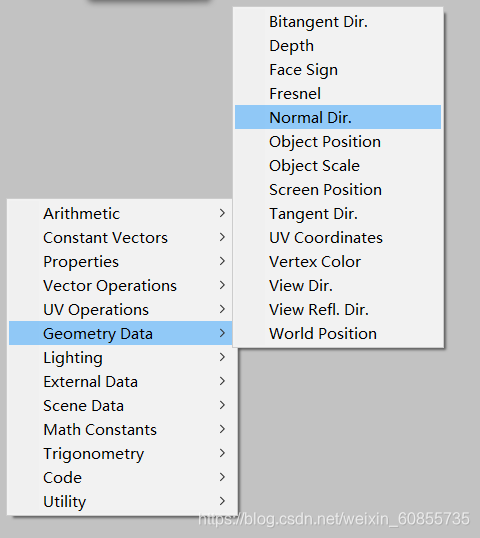
Task: Pick the Bitangent Dir. option
Action: coord(338,22)
